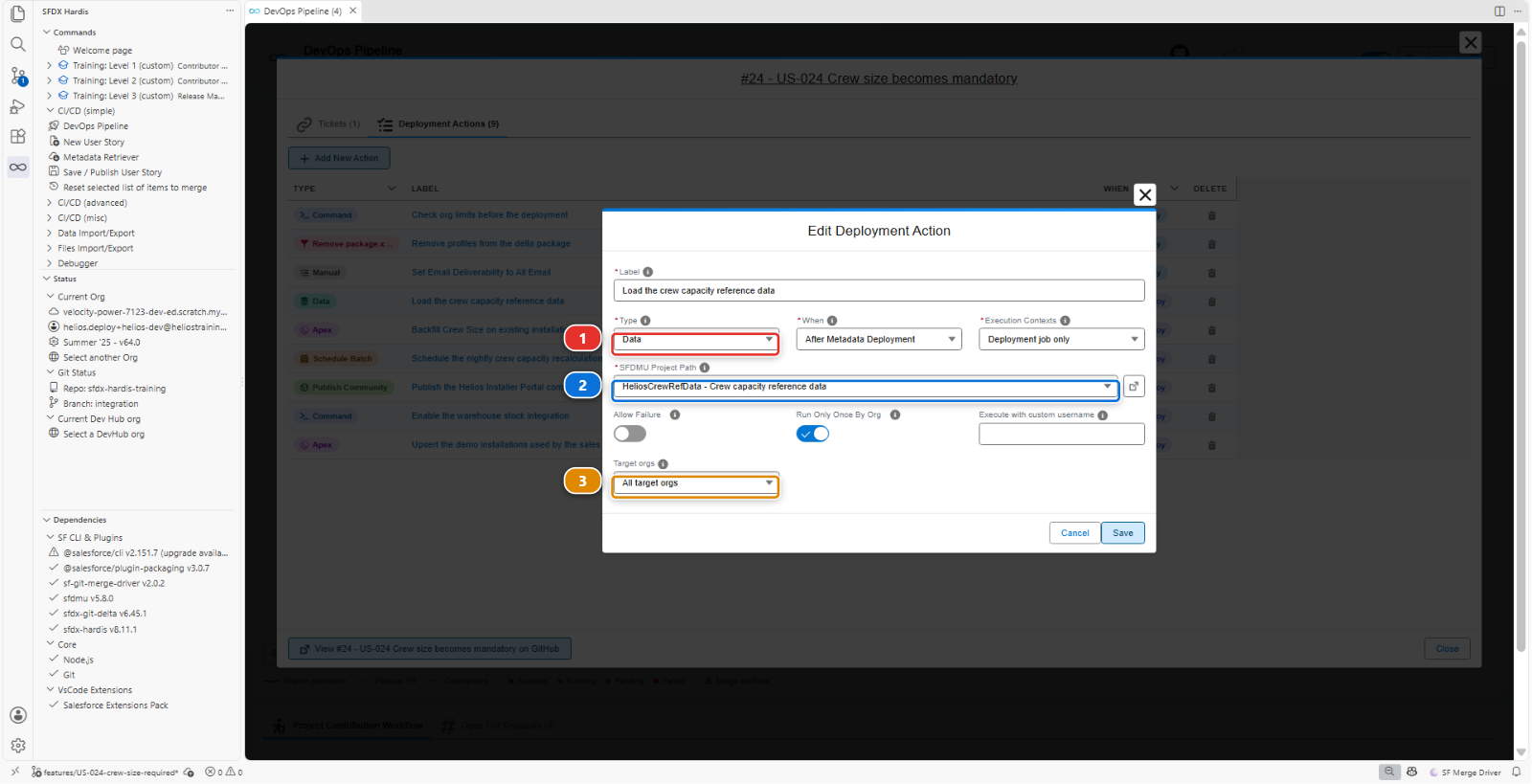Image resolution: width=1532 pixels, height=784 pixels.
Task: Open Source Control in activity bar
Action: pos(17,75)
